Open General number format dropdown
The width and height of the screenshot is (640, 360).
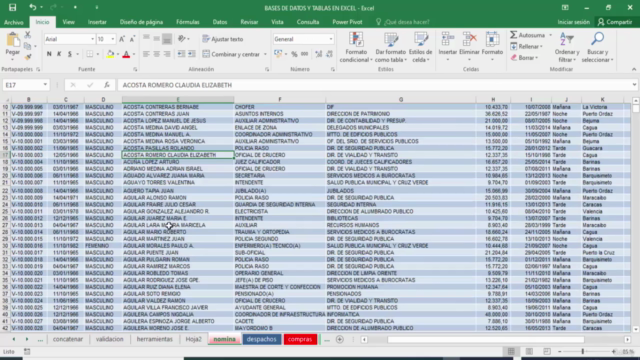pyautogui.click(x=331, y=39)
